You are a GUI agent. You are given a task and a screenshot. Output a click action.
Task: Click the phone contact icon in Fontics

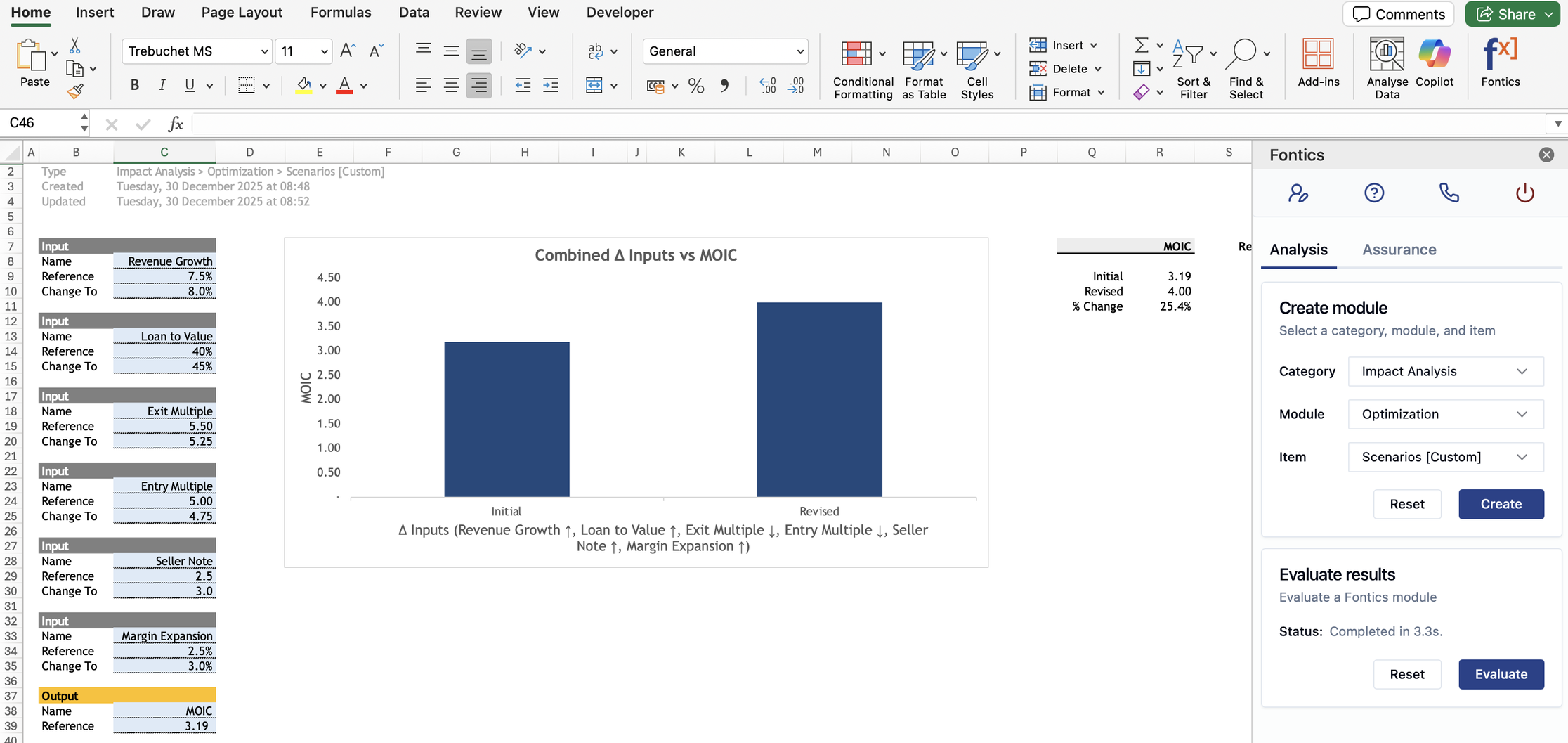(1449, 193)
